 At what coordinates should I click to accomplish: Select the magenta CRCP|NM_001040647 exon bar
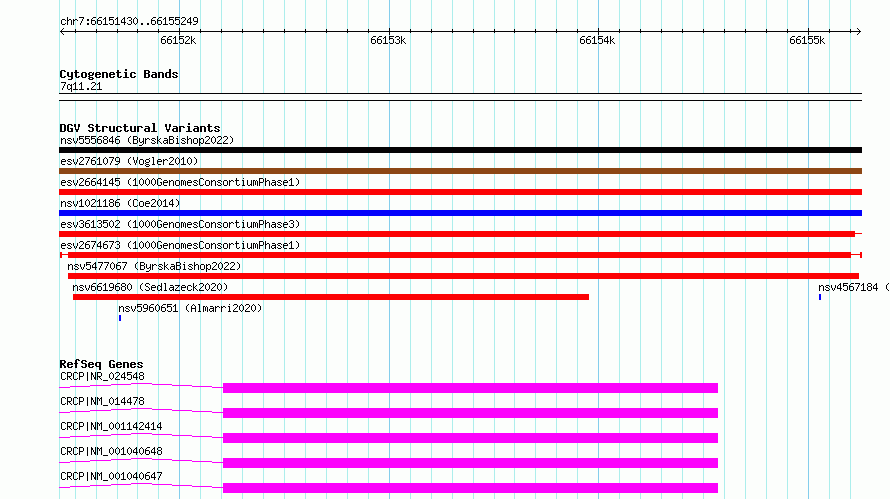(471, 488)
